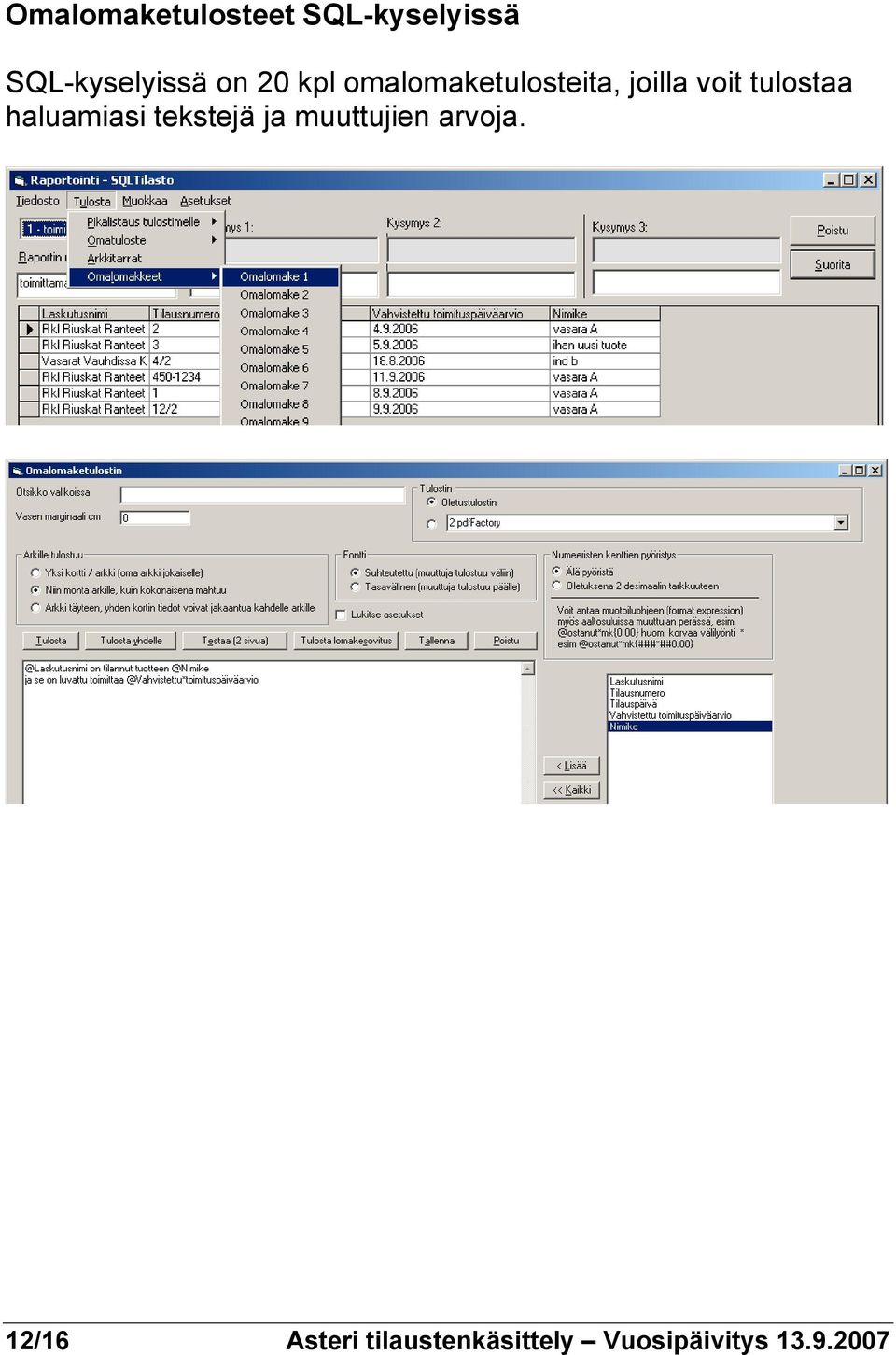Image resolution: width=896 pixels, height=1355 pixels.
Task: Expand the highlighted Omalomakkeet submenu
Action: (x=145, y=276)
